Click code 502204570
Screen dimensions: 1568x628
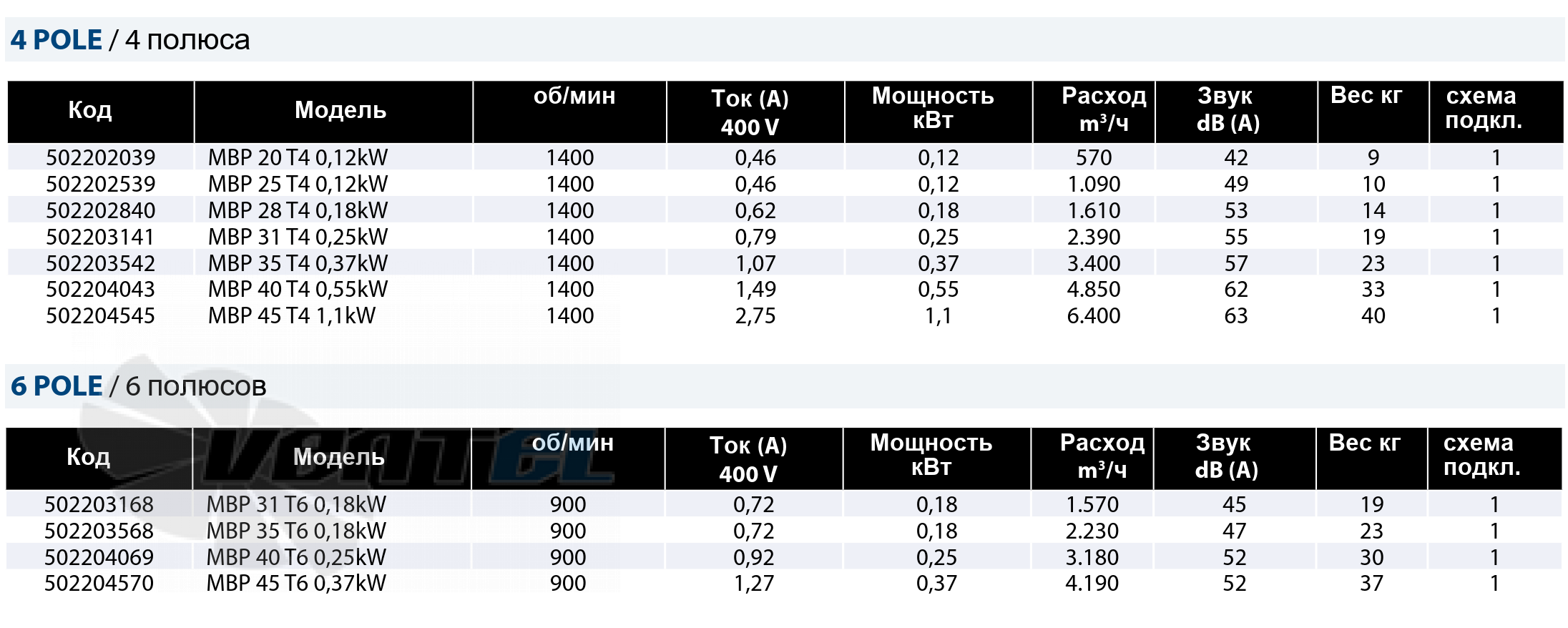(x=99, y=583)
